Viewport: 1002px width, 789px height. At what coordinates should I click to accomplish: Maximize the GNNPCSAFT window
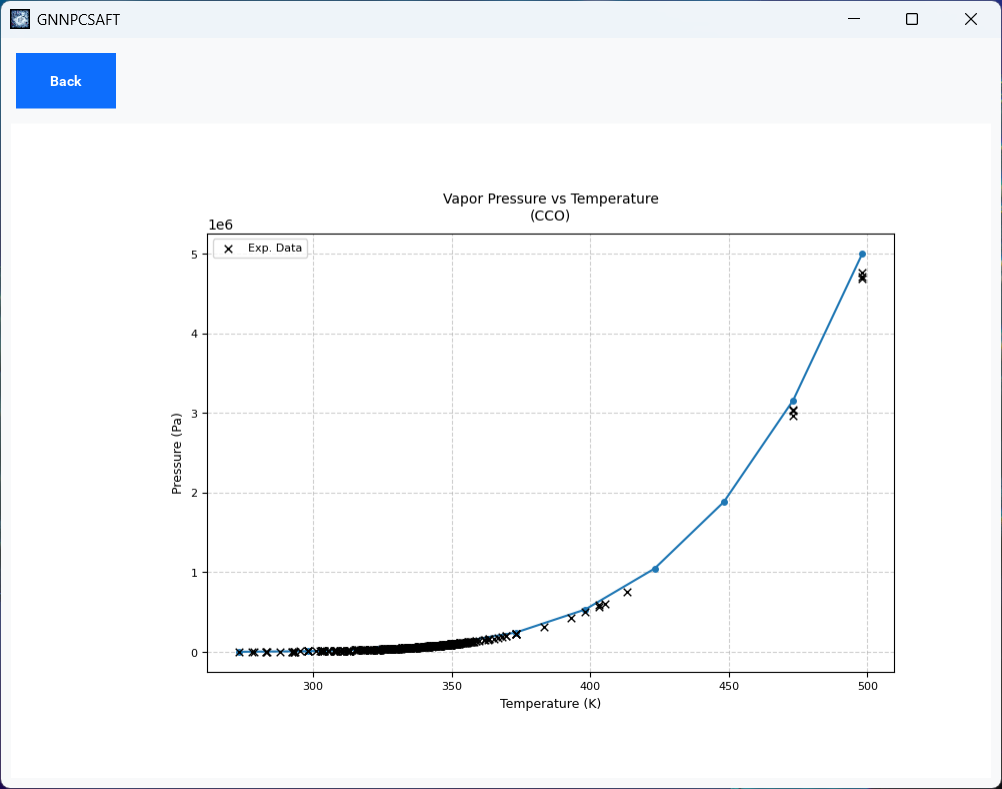pyautogui.click(x=912, y=19)
